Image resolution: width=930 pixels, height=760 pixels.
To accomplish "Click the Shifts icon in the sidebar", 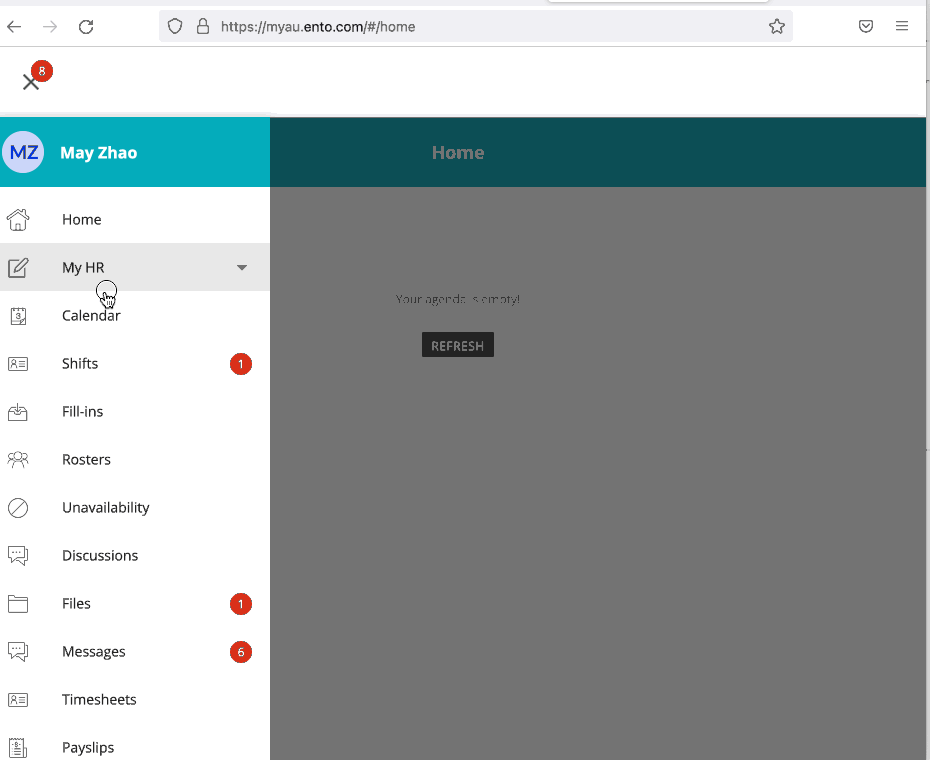I will 18,363.
